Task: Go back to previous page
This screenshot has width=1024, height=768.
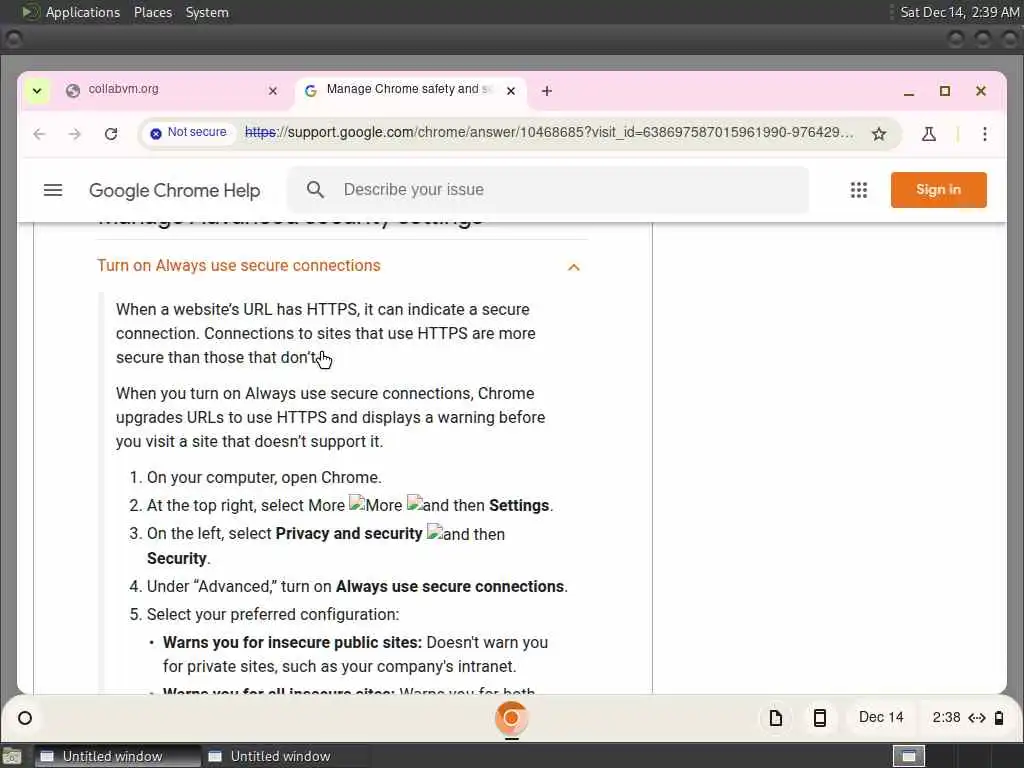Action: coord(40,134)
